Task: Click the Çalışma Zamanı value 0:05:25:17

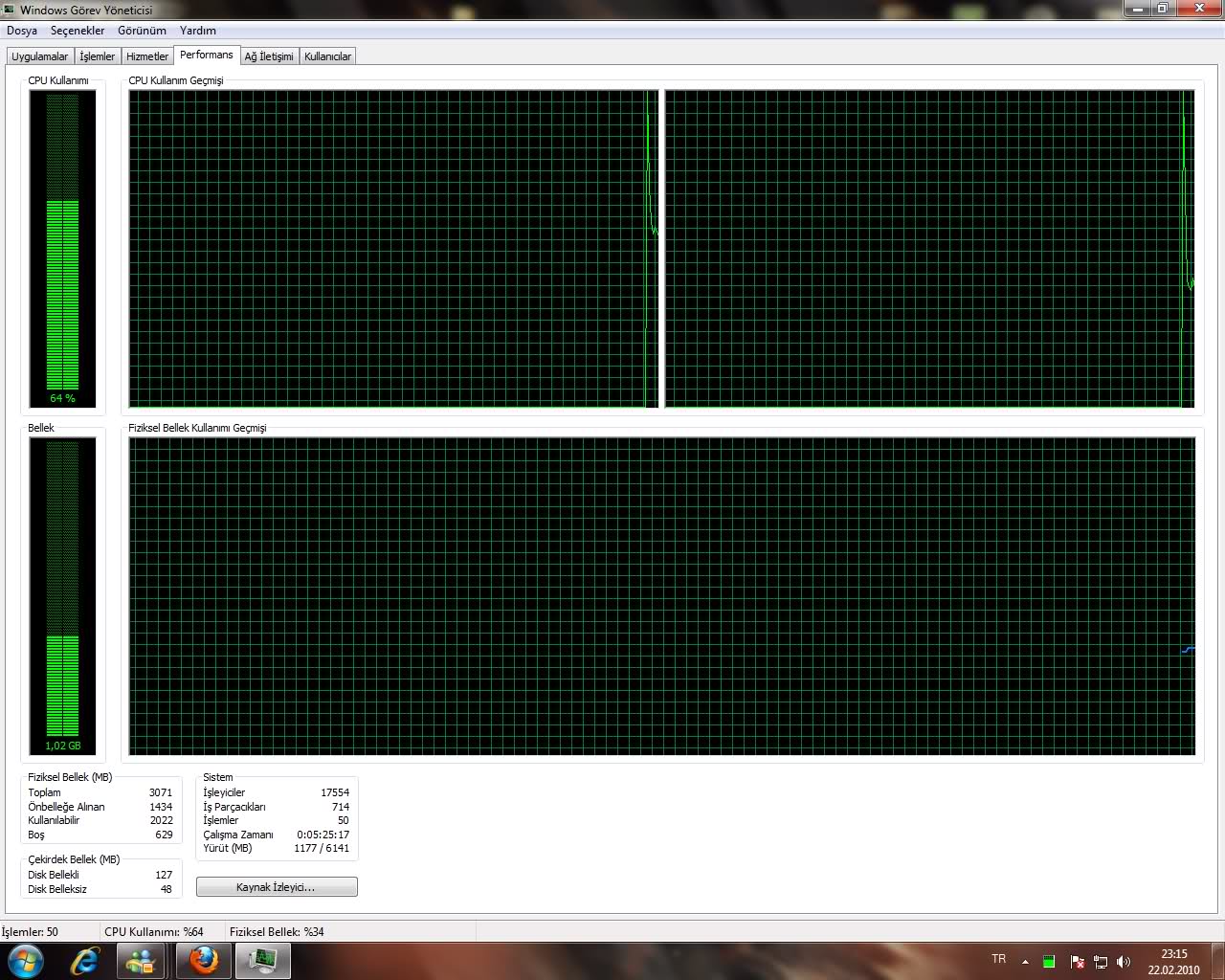Action: point(323,835)
